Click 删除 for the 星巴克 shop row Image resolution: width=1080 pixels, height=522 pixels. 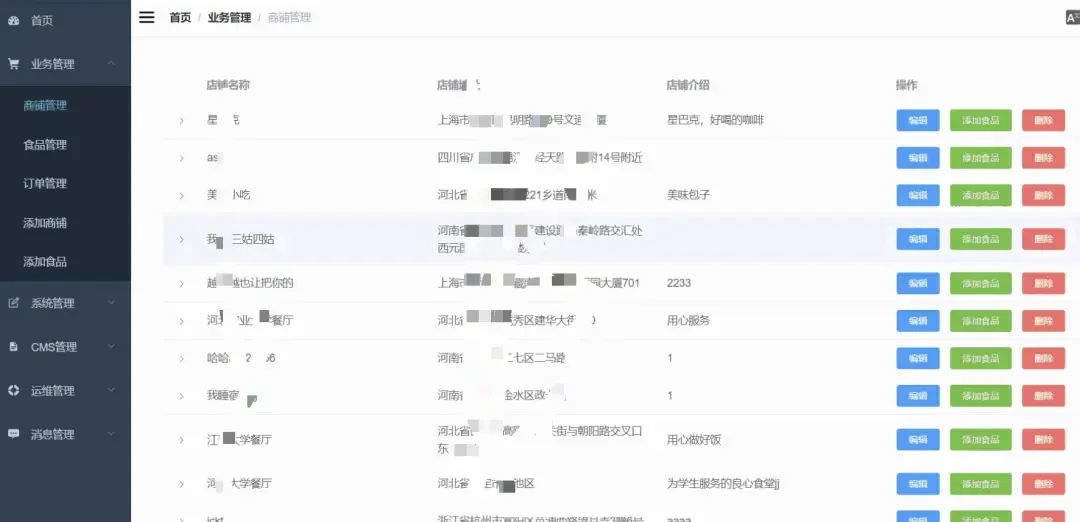(x=1043, y=120)
